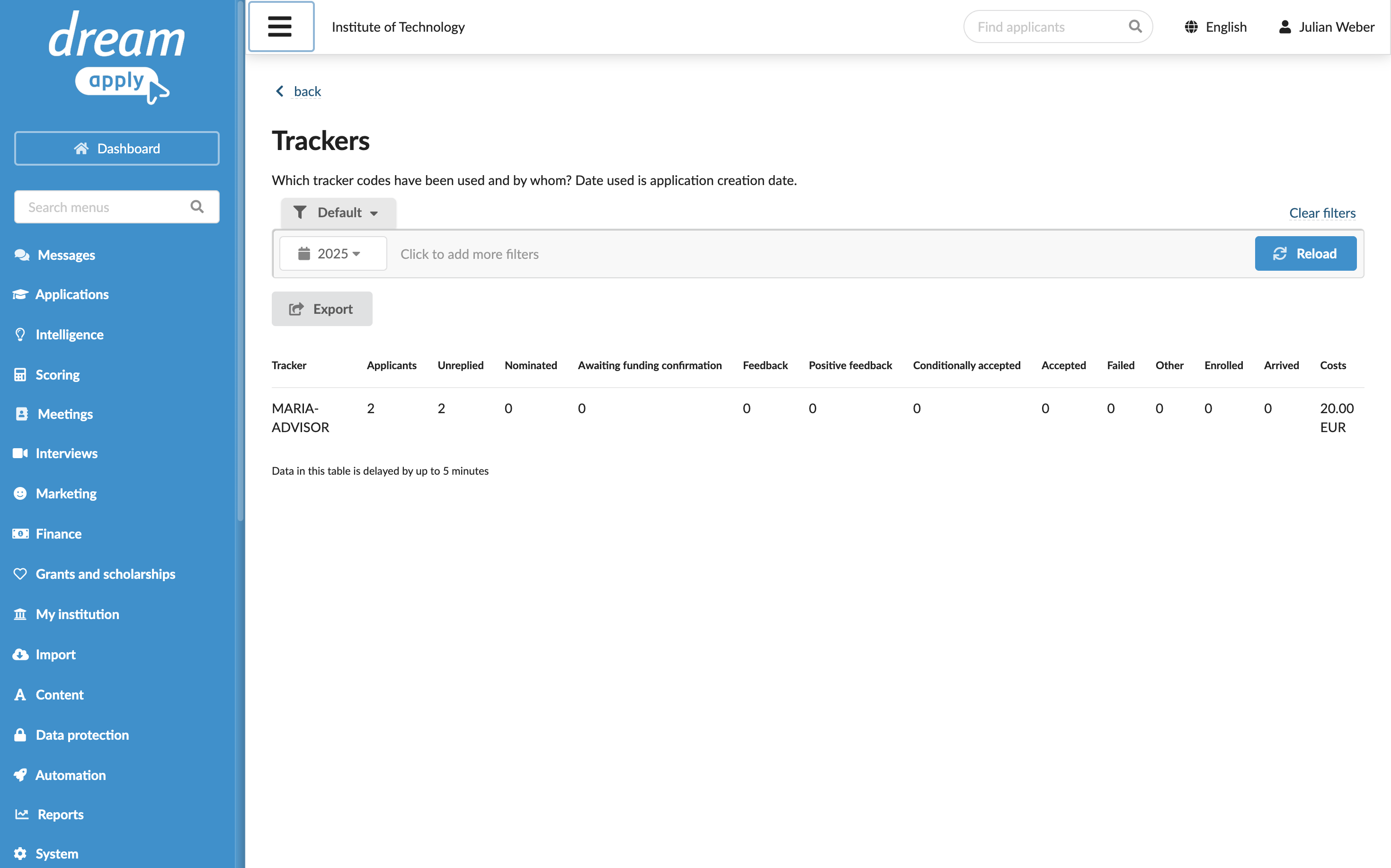Click the dream apply logo
This screenshot has width=1391, height=868.
(x=116, y=57)
